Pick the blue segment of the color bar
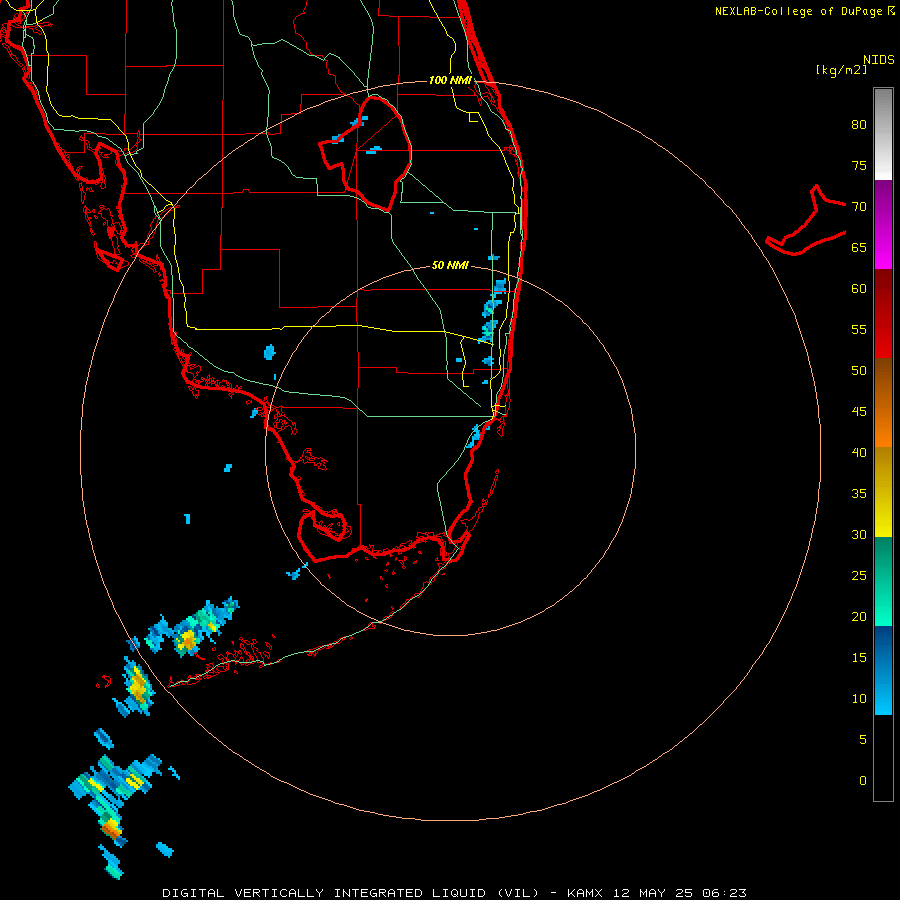 point(883,670)
